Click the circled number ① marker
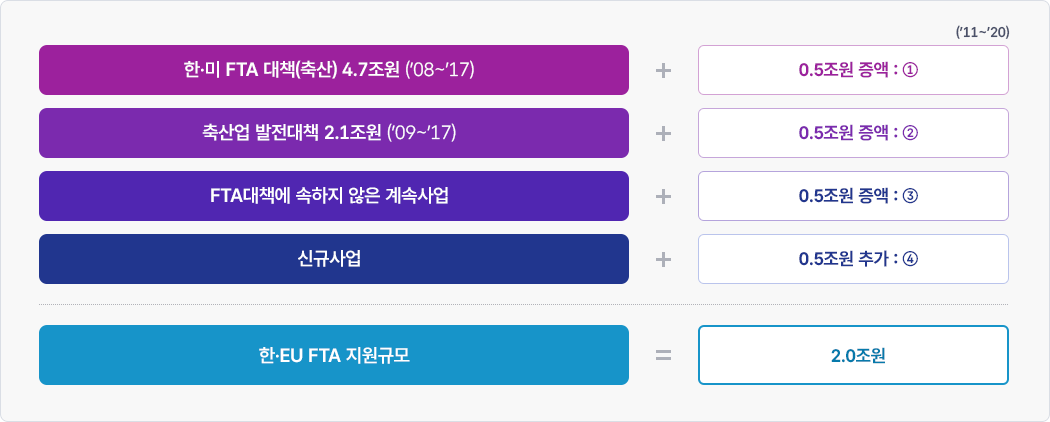1050x422 pixels. point(910,71)
